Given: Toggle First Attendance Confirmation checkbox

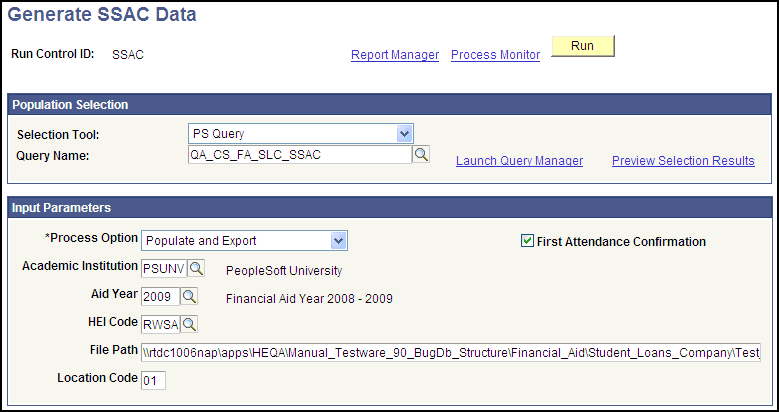Looking at the screenshot, I should [x=527, y=242].
